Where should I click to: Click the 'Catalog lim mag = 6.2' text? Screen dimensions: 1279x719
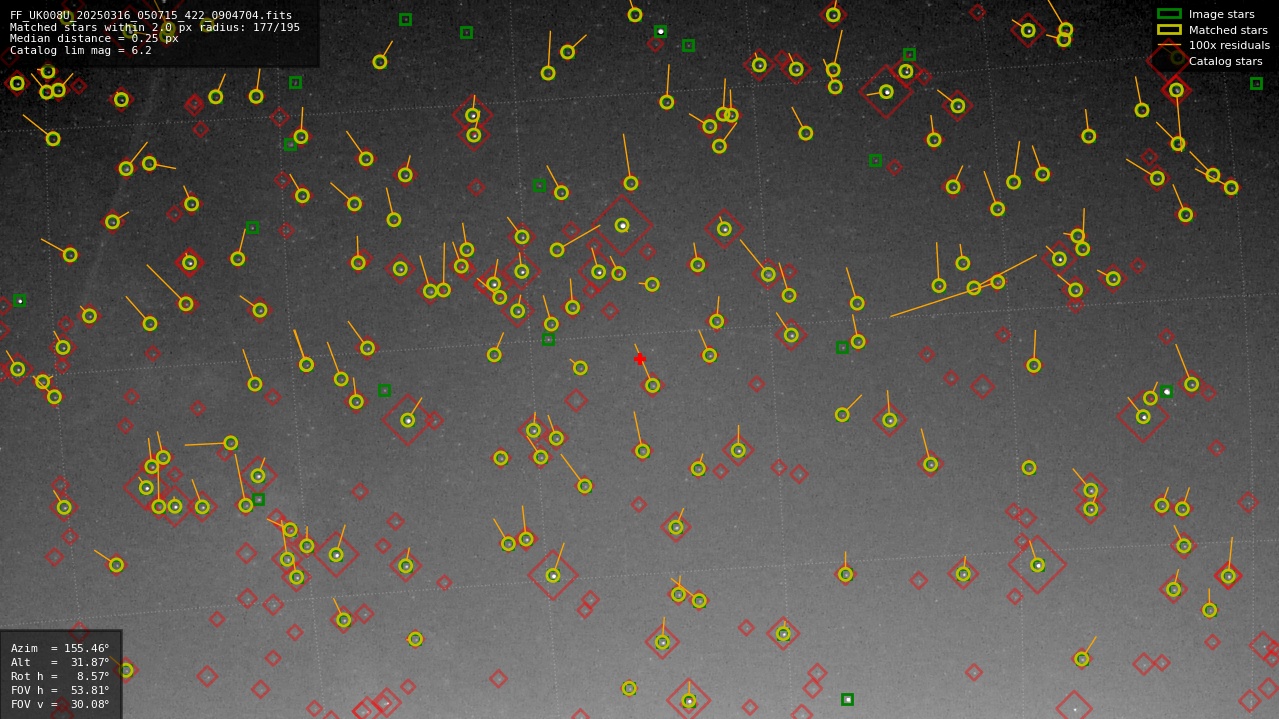tap(81, 51)
